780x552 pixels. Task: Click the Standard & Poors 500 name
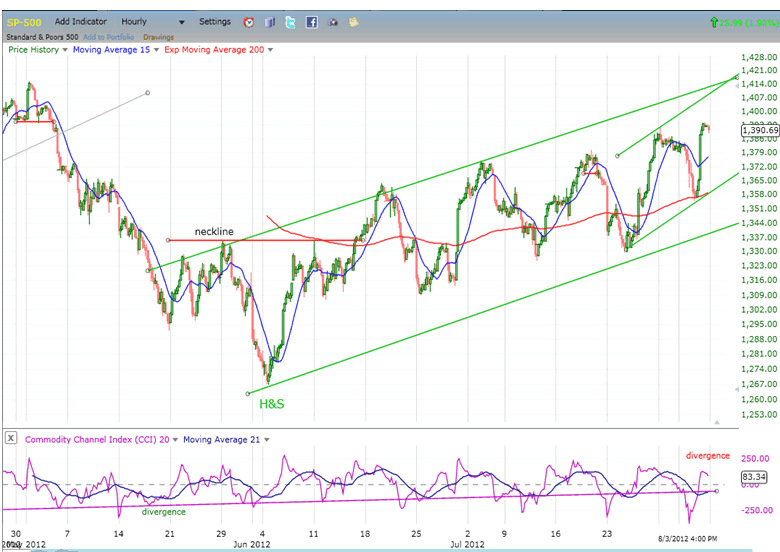[x=42, y=37]
